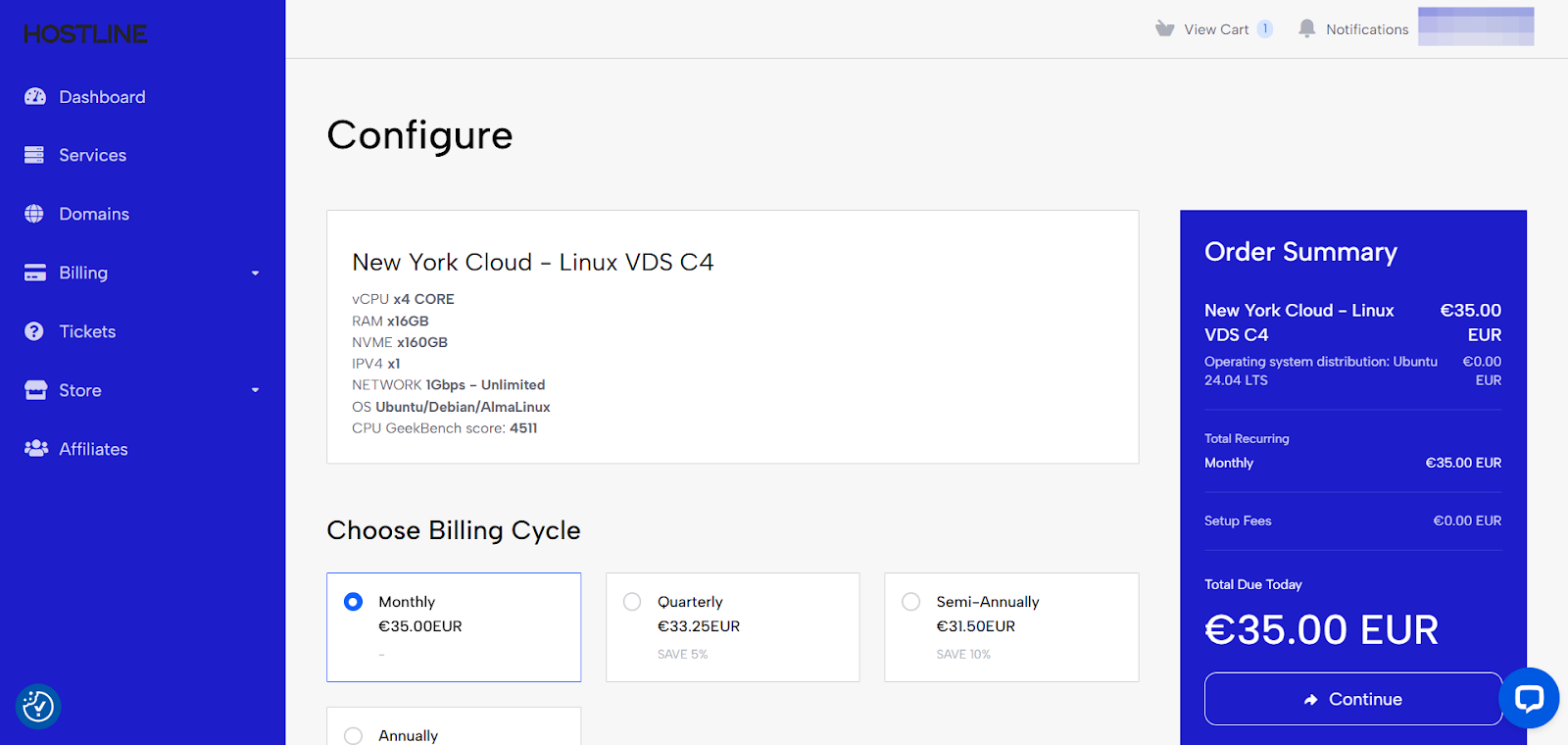Image resolution: width=1568 pixels, height=745 pixels.
Task: Select the Semi-Annually billing radio button
Action: 911,602
